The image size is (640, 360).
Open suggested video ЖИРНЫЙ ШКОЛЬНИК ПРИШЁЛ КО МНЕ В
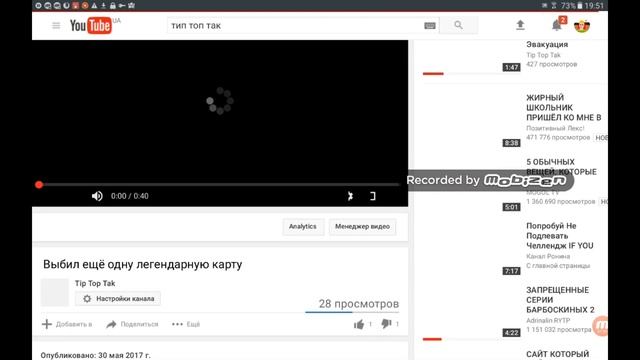point(563,107)
